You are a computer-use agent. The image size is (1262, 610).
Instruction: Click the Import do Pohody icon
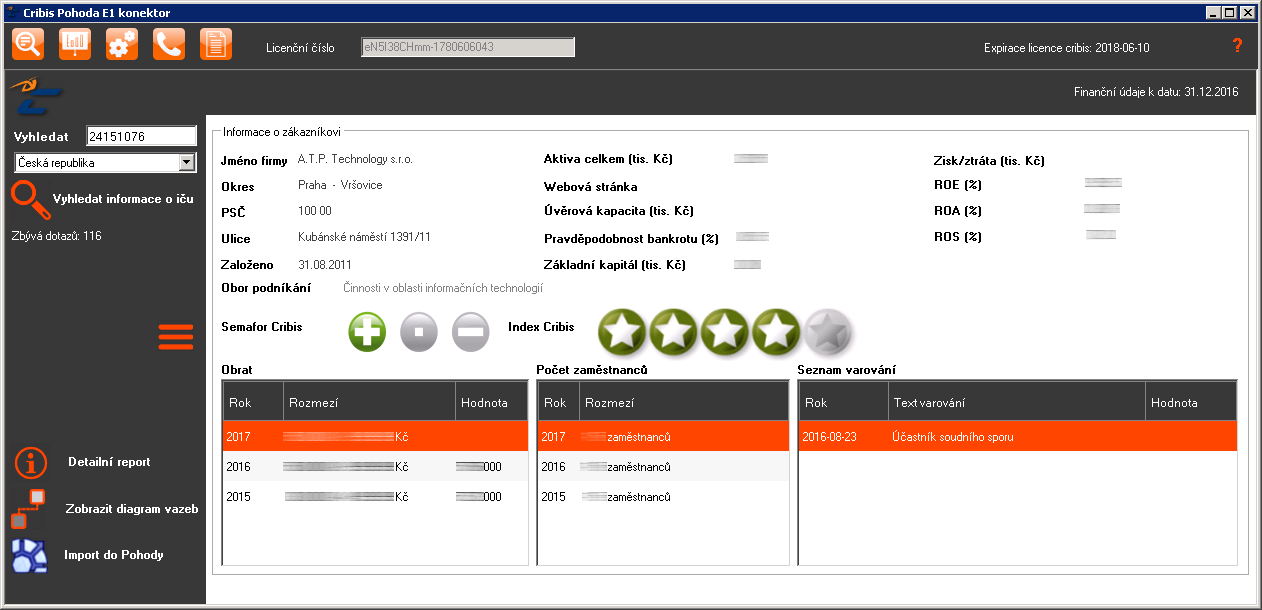click(29, 555)
